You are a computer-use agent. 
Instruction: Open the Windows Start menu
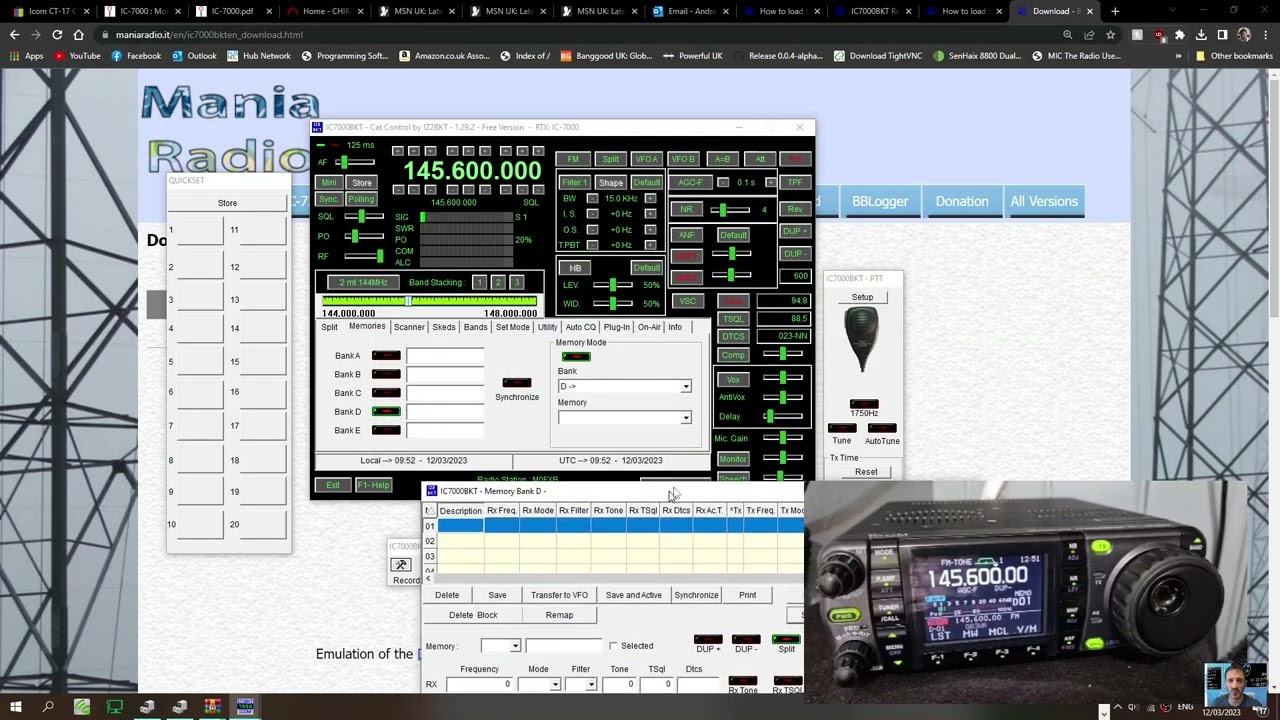[x=16, y=707]
